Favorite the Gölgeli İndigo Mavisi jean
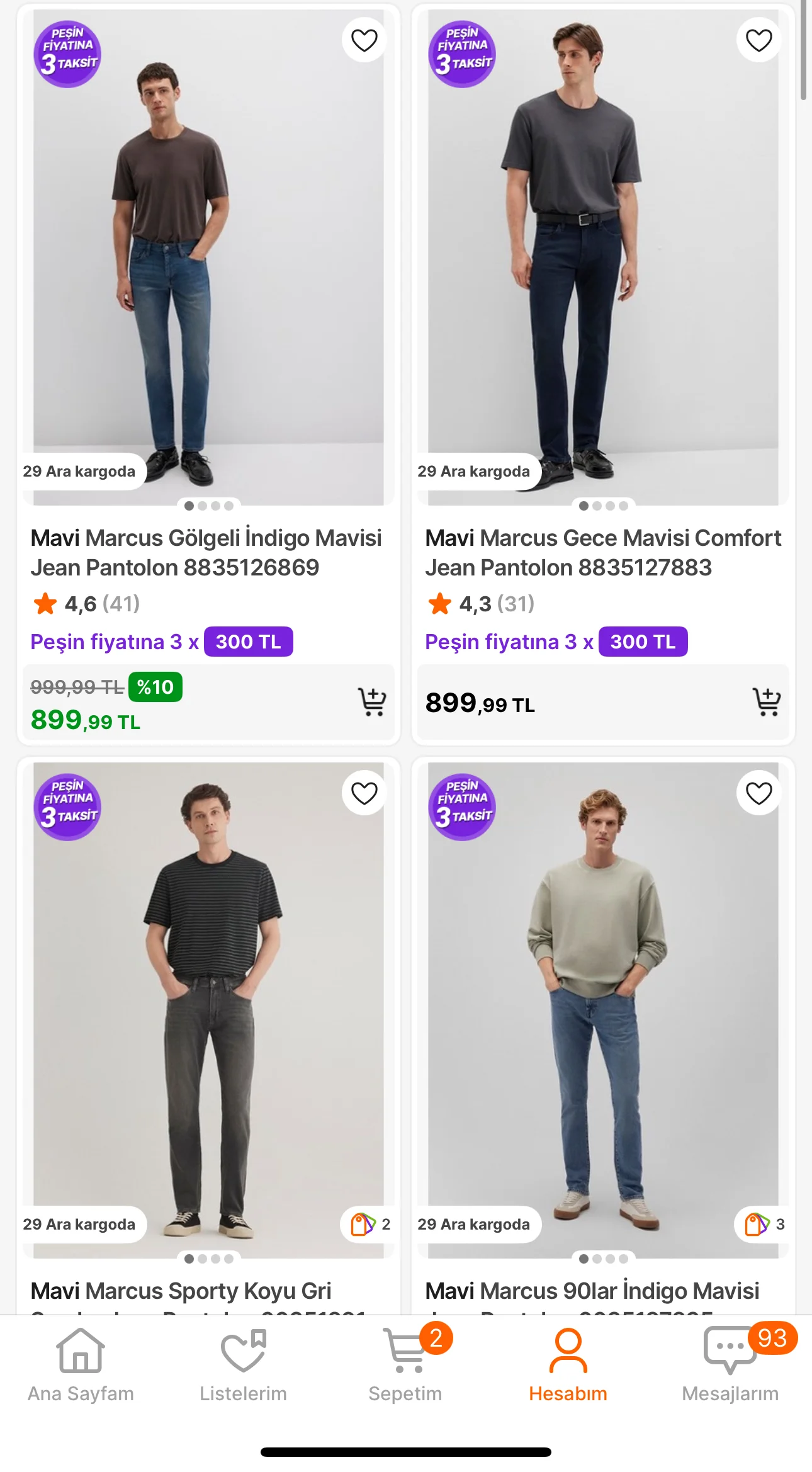Viewport: 812px width, 1472px height. [364, 40]
